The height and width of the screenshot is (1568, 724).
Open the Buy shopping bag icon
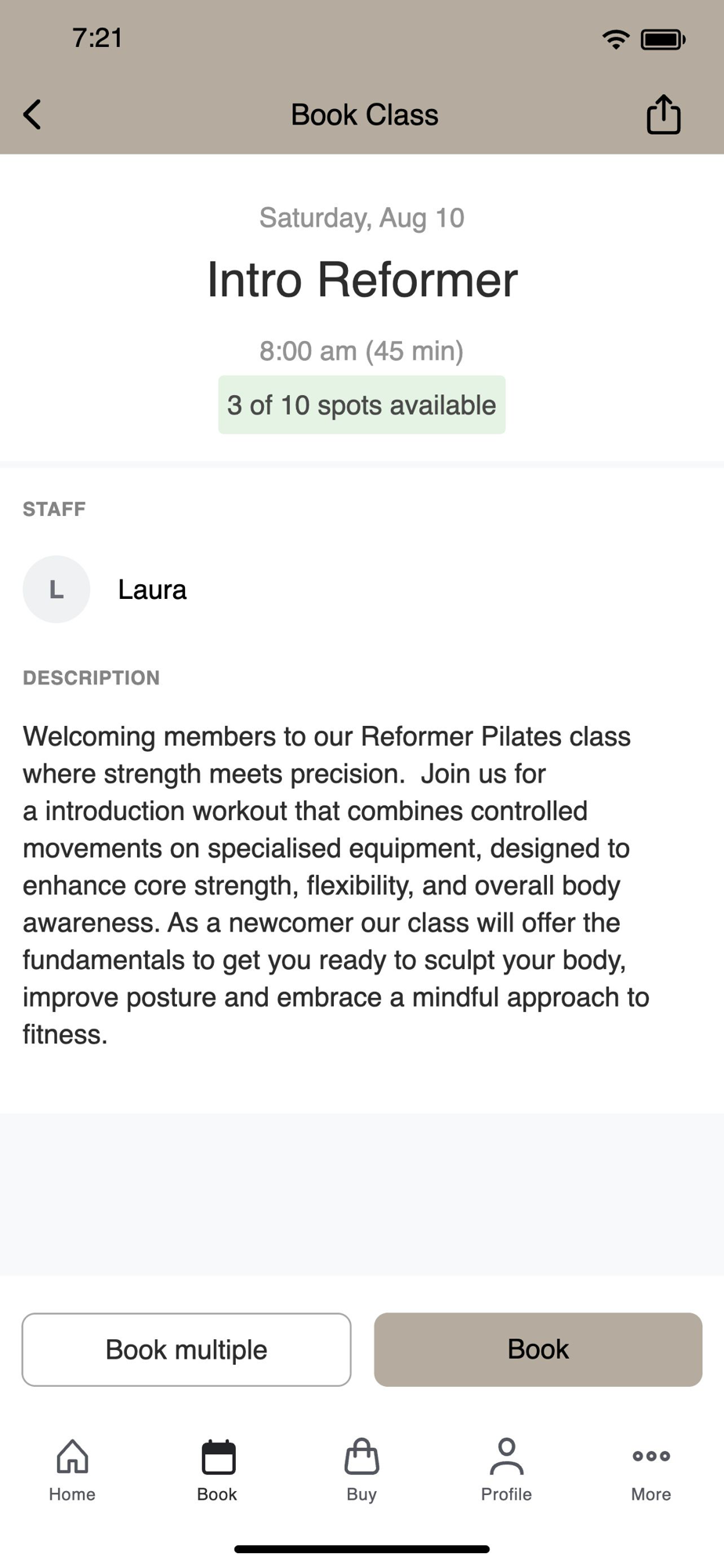click(x=361, y=1457)
